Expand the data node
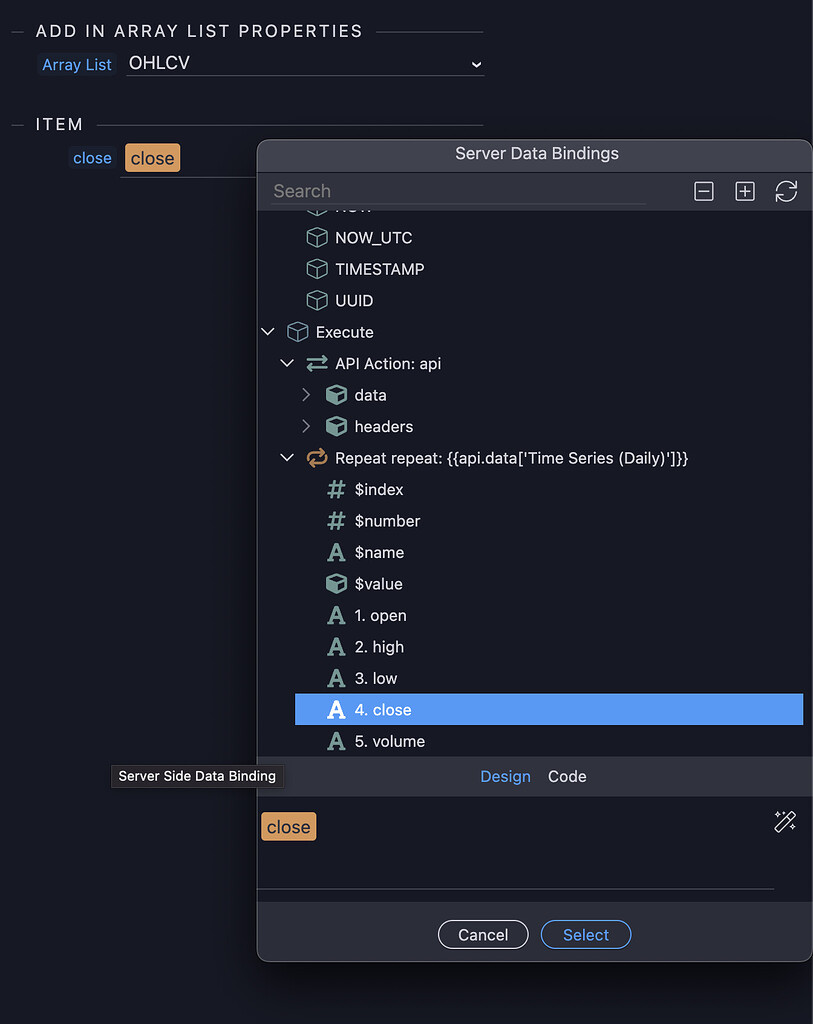 [306, 394]
